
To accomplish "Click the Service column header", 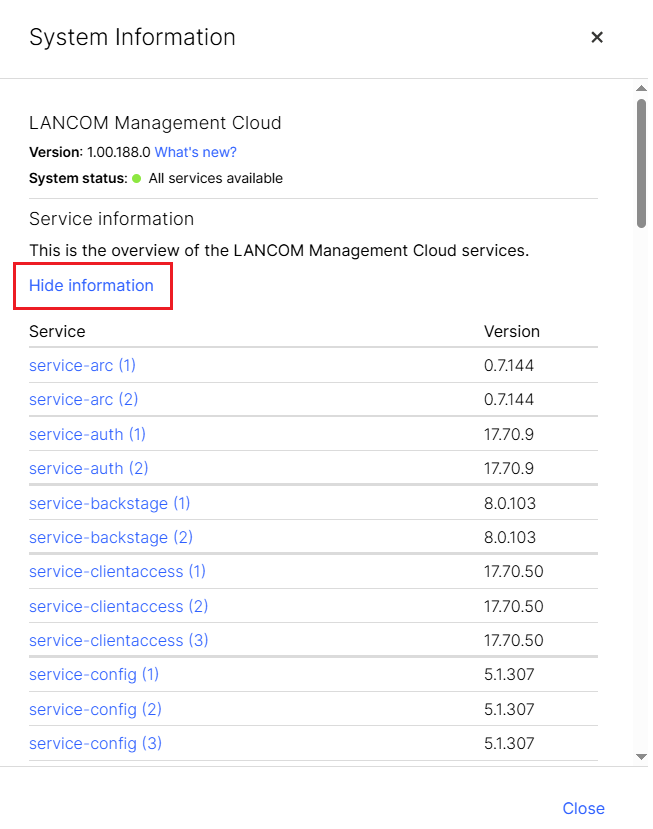I will point(56,331).
